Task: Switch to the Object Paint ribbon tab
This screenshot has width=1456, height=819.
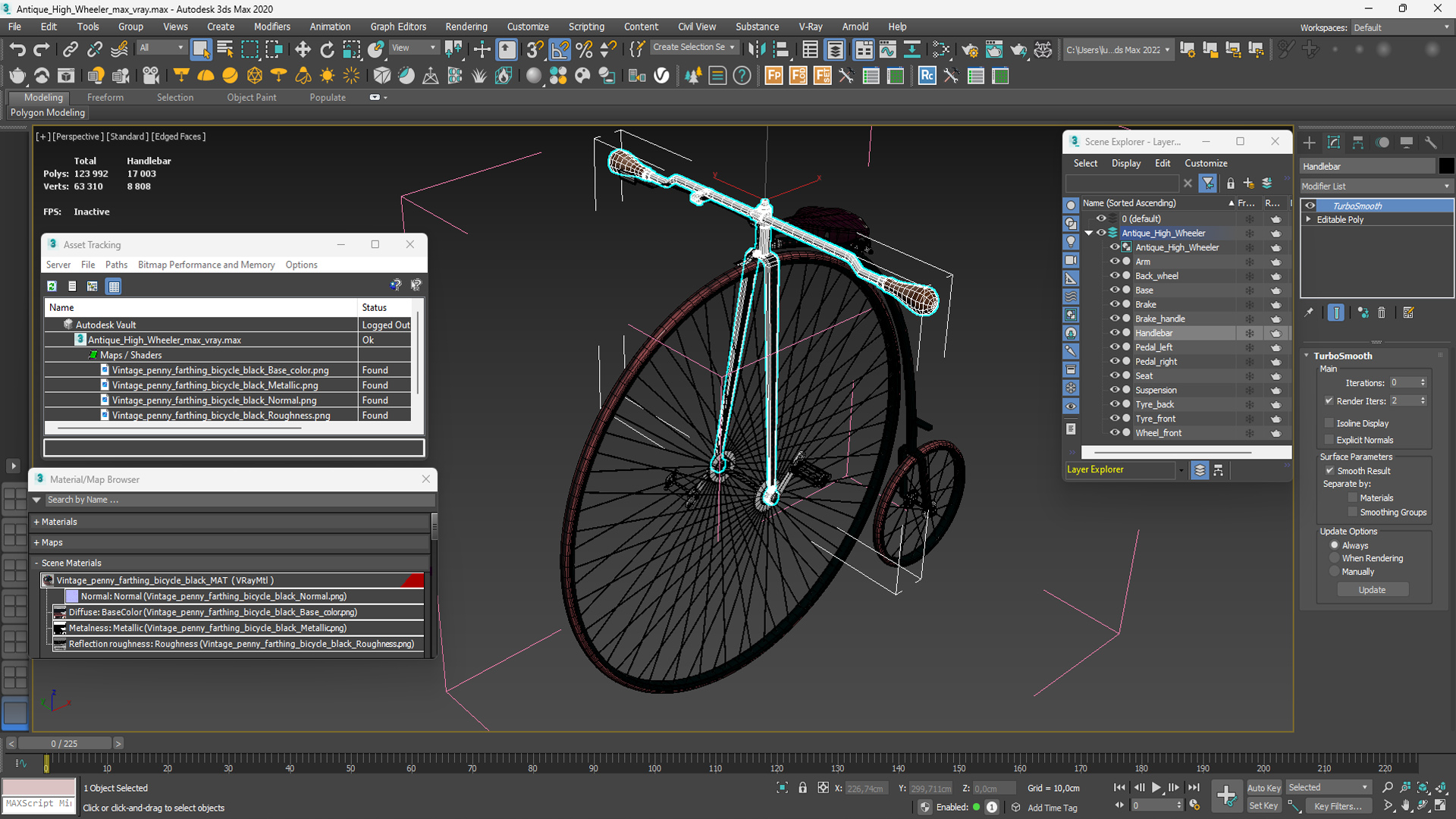Action: [x=251, y=97]
